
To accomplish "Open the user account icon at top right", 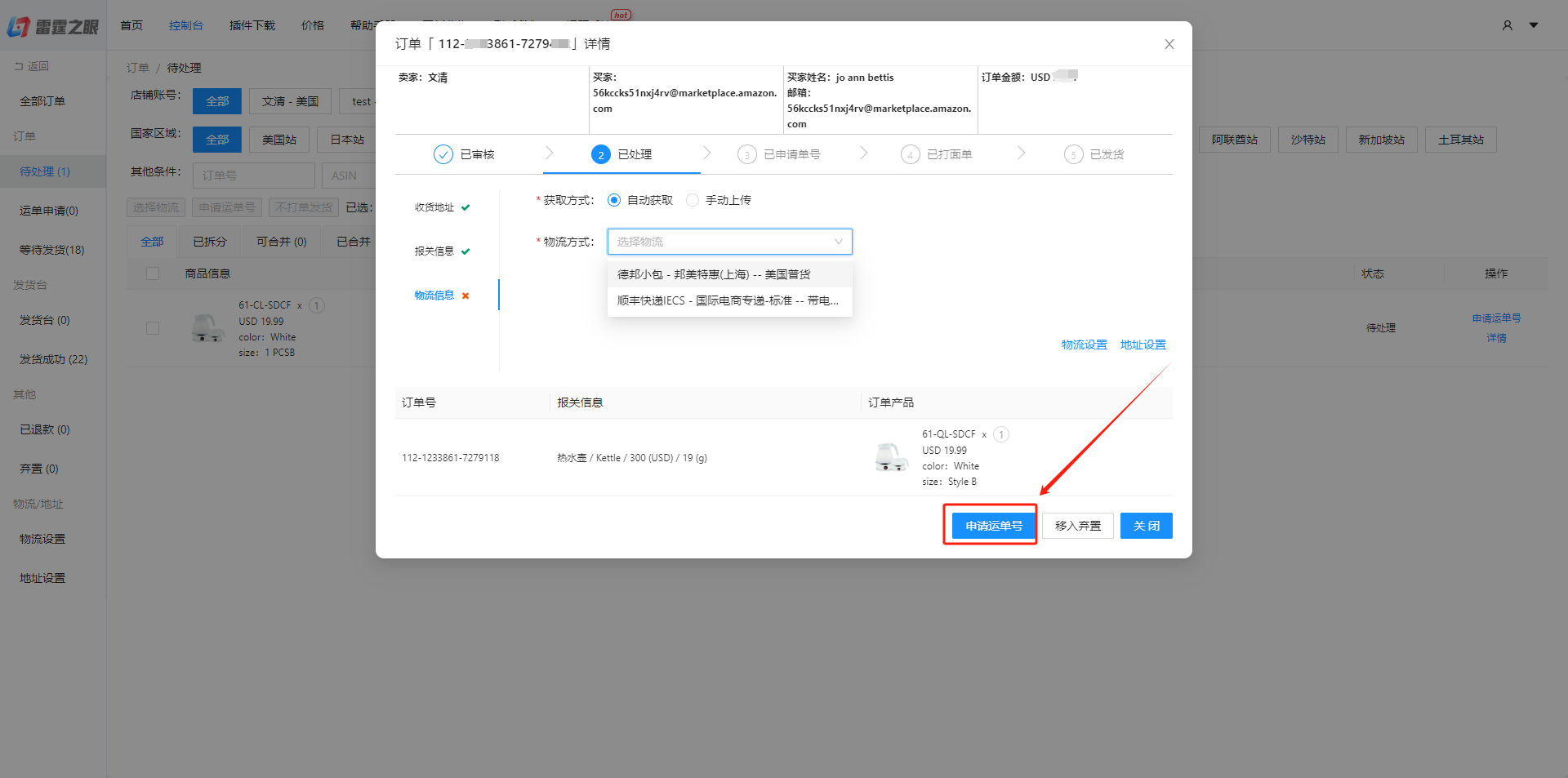I will pos(1507,25).
